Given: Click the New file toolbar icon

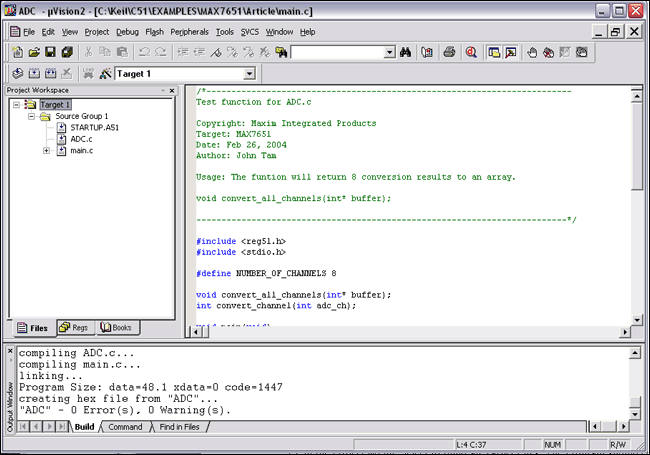Looking at the screenshot, I should (x=17, y=52).
